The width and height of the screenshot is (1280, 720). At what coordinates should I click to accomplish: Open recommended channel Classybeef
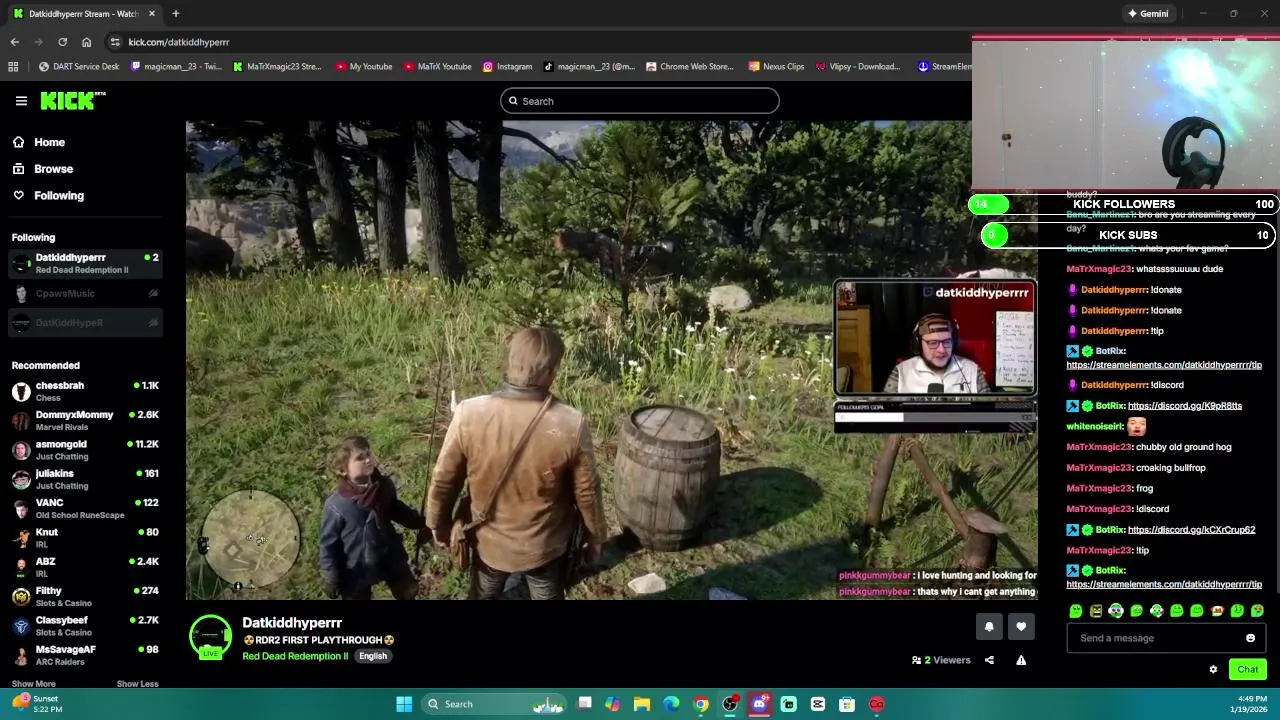84,625
